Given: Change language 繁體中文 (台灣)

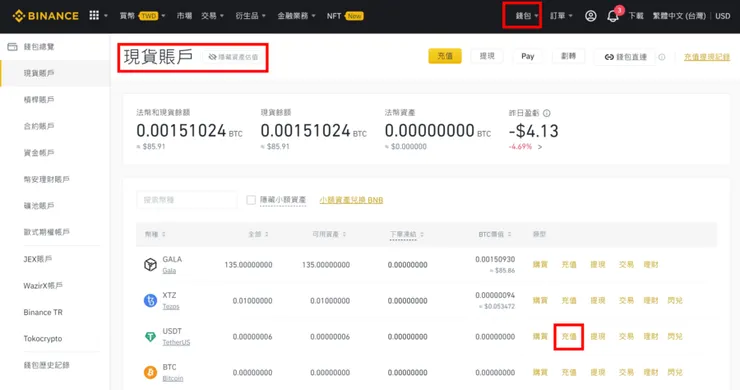Looking at the screenshot, I should [679, 16].
